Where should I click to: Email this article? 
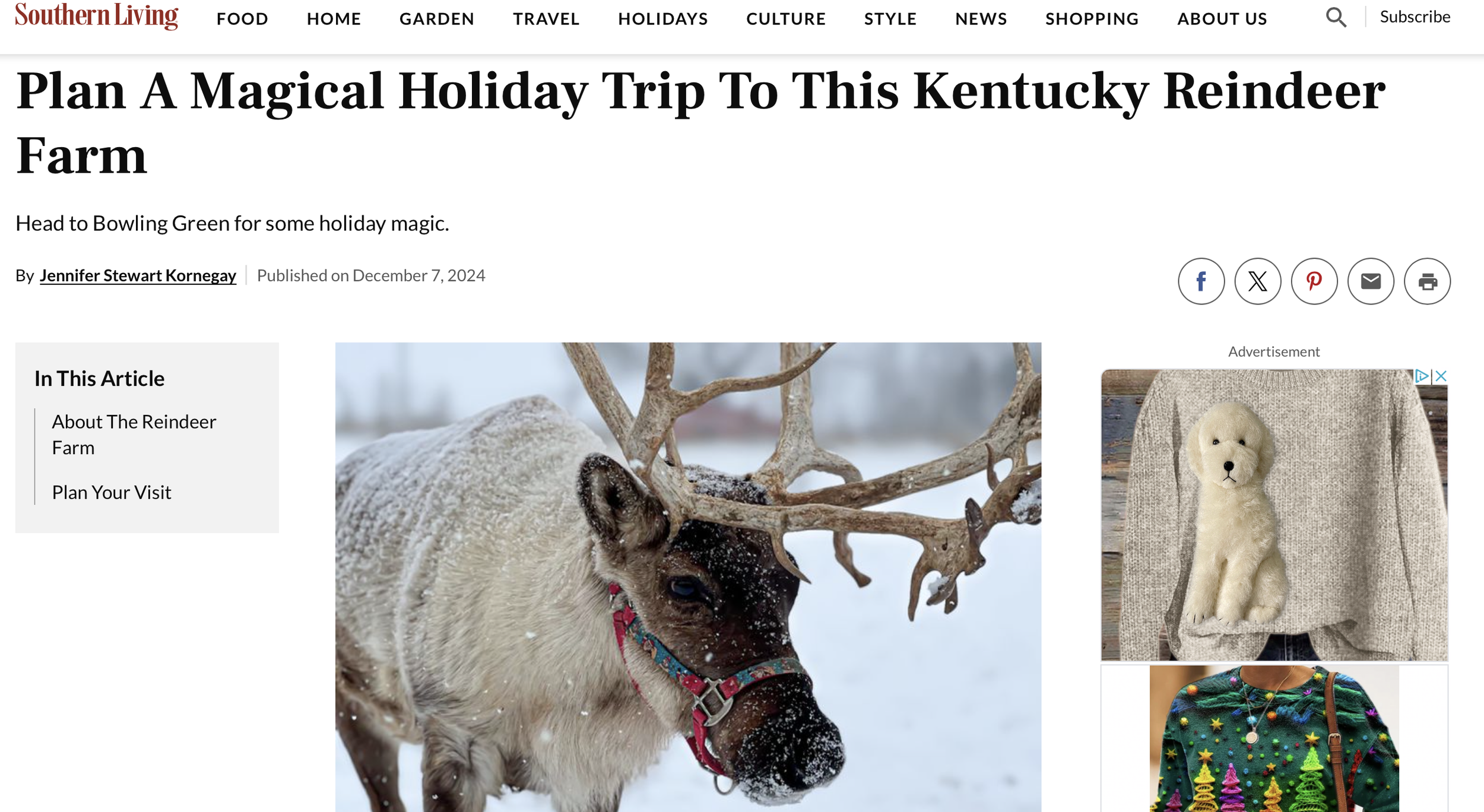point(1370,281)
